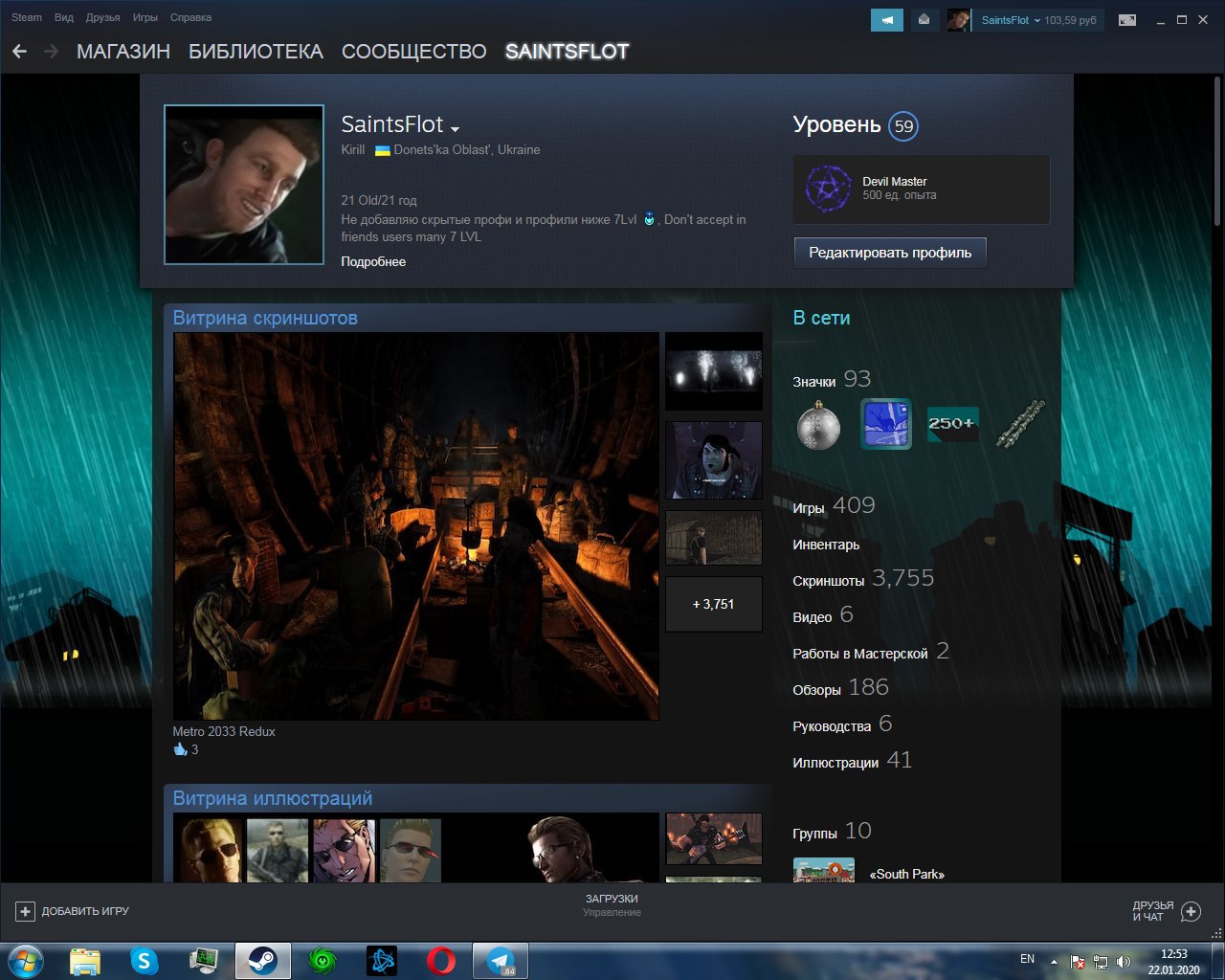Open the Значки 93 badges link

pos(832,379)
